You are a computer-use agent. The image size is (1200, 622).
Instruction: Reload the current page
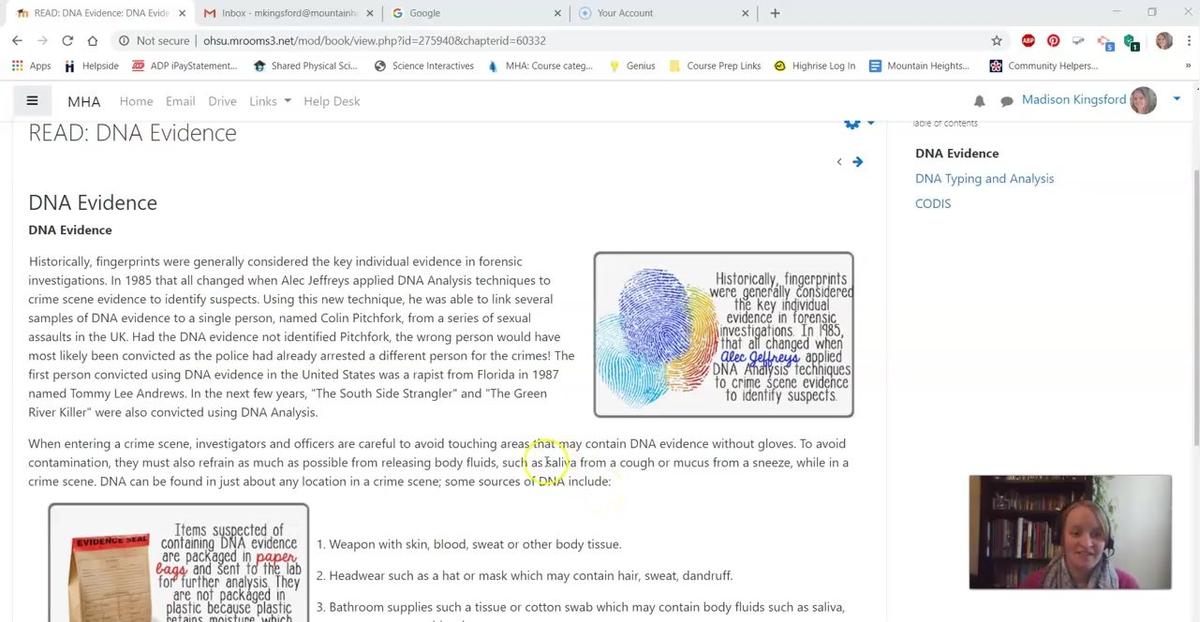point(67,40)
